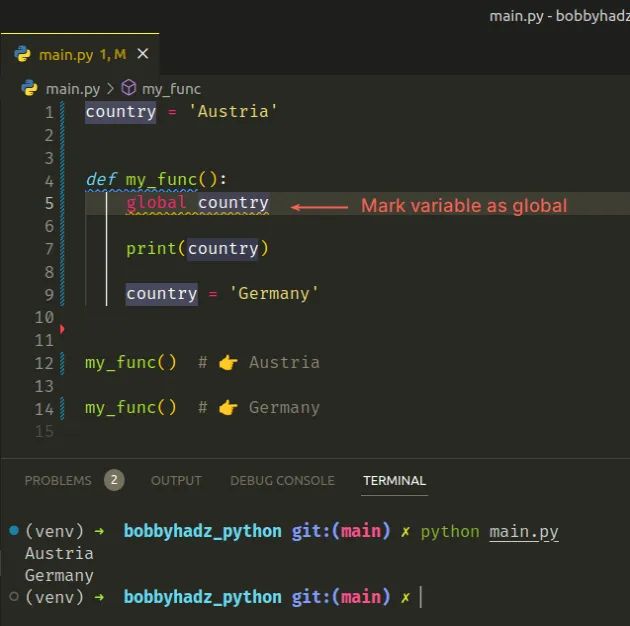Click Germany output line in terminal

(x=59, y=575)
